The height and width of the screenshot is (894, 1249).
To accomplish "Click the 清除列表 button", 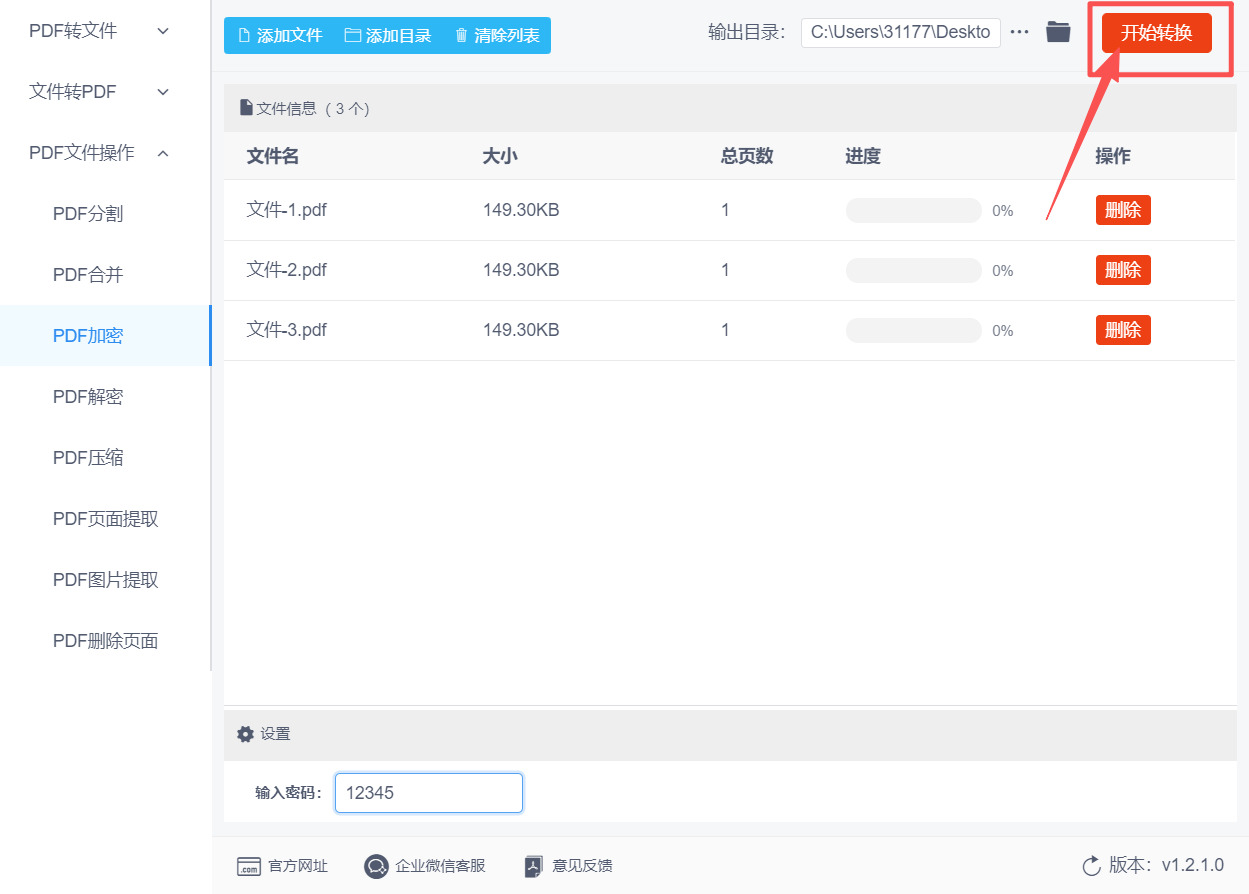I will 497,36.
